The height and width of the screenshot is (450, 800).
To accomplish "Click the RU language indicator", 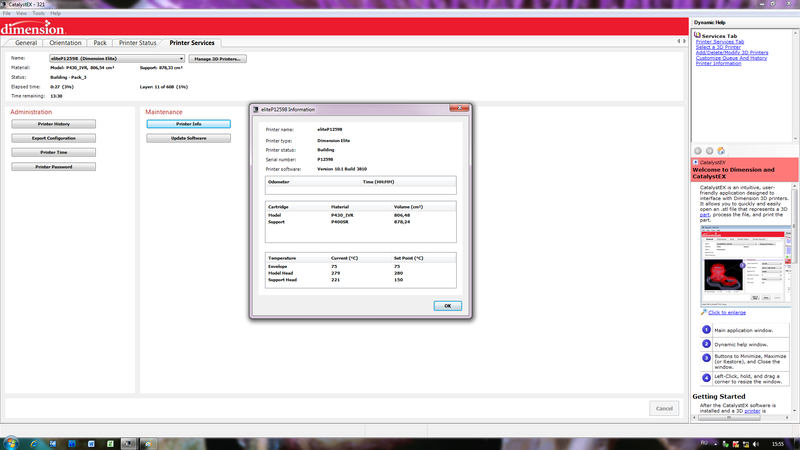I will coord(704,443).
